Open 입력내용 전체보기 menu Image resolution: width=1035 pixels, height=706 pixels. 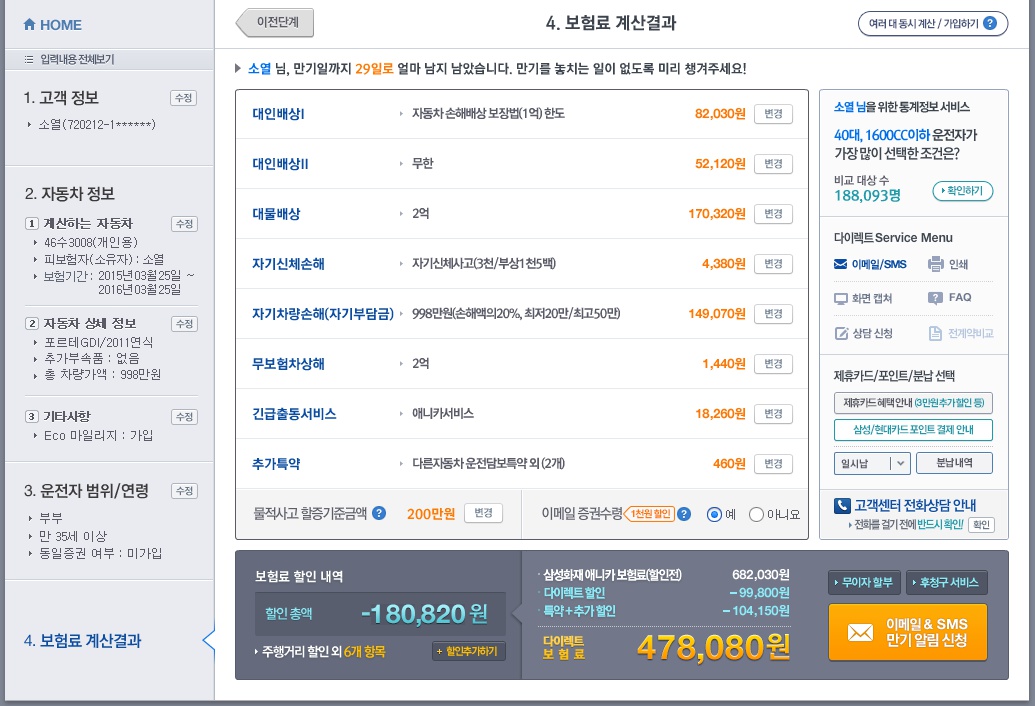pos(69,60)
